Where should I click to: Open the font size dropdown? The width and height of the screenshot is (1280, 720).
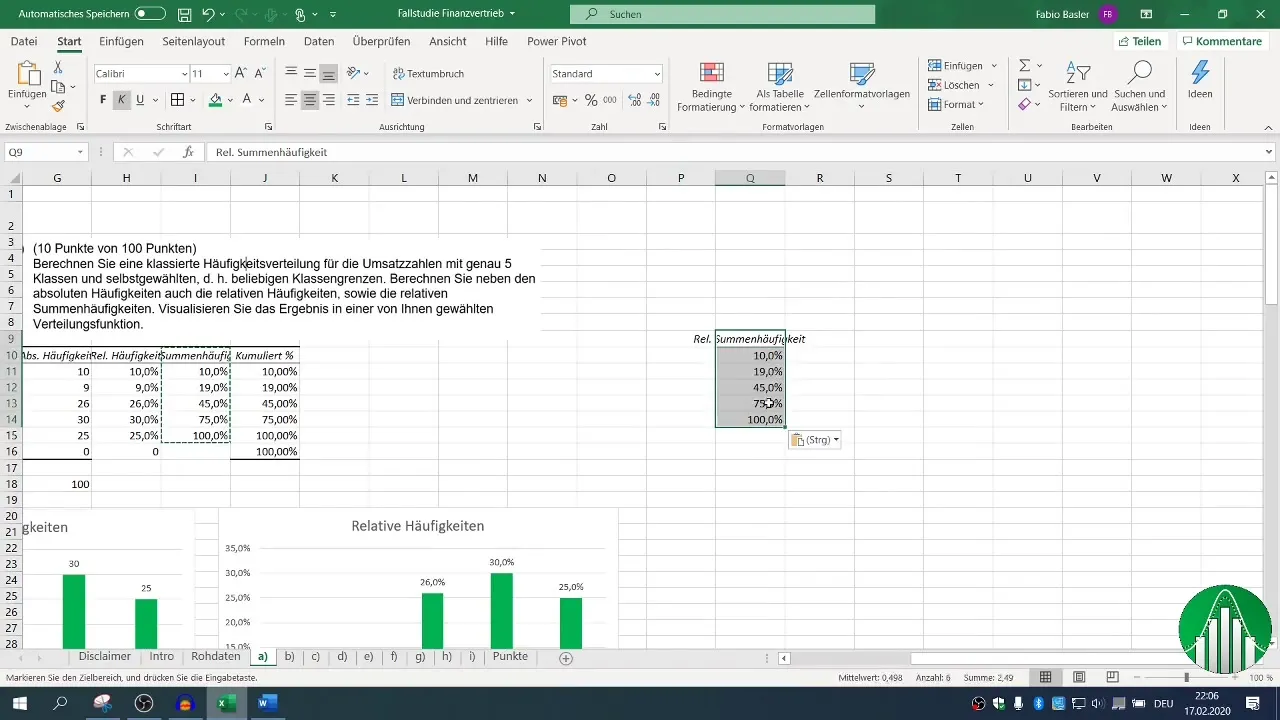coord(227,74)
